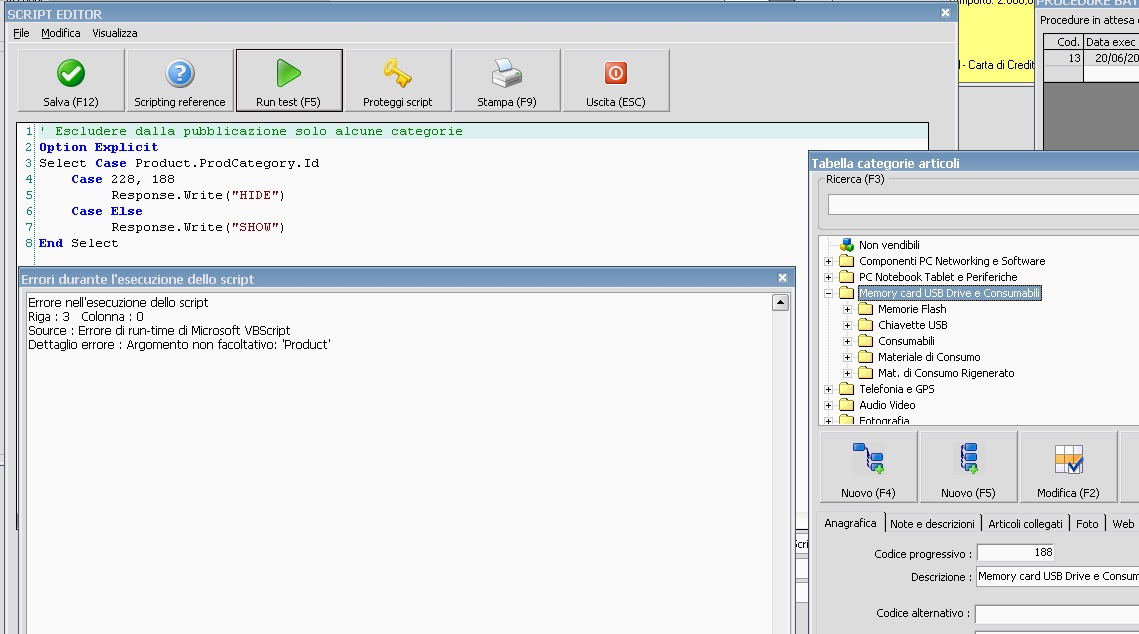Click Response.Write("SHOW") code line
The image size is (1139, 634).
(198, 227)
